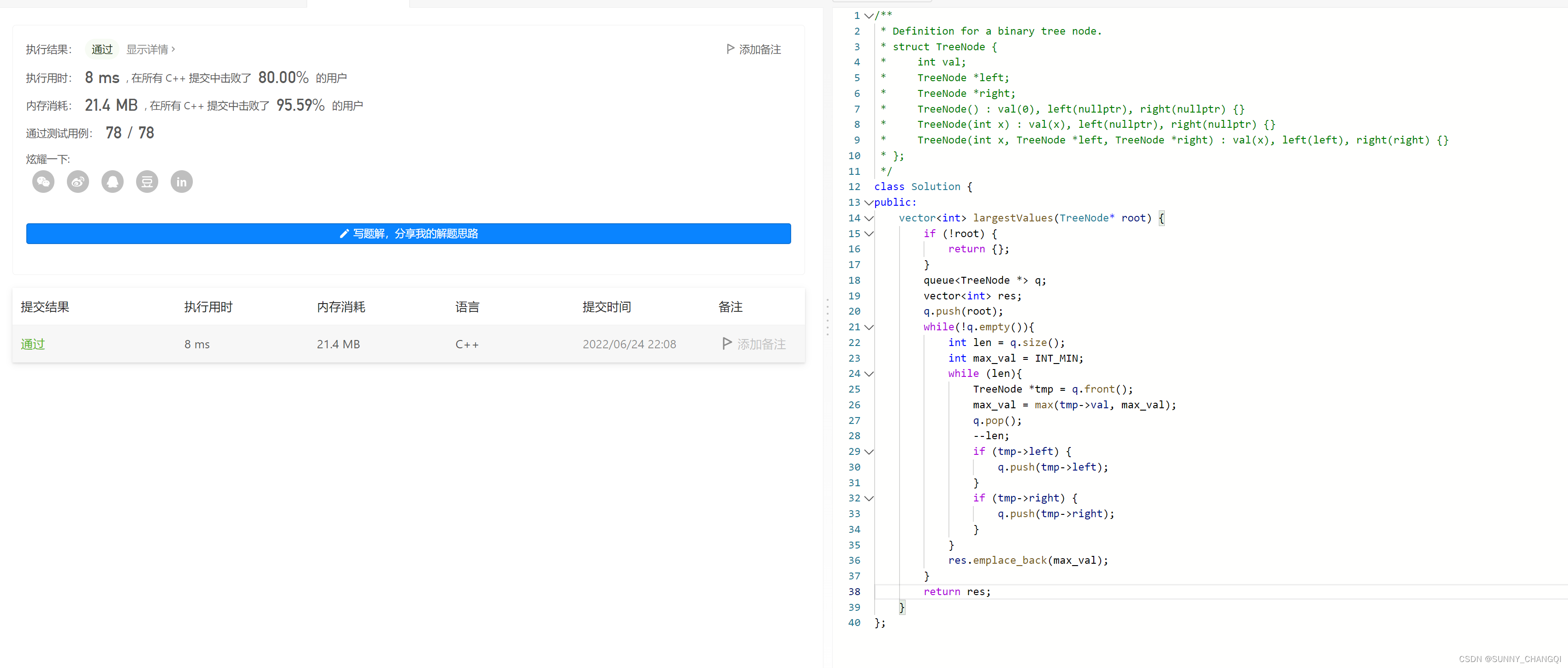Viewport: 1568px width, 668px height.
Task: Collapse the if (!root) block at line 15
Action: 869,234
